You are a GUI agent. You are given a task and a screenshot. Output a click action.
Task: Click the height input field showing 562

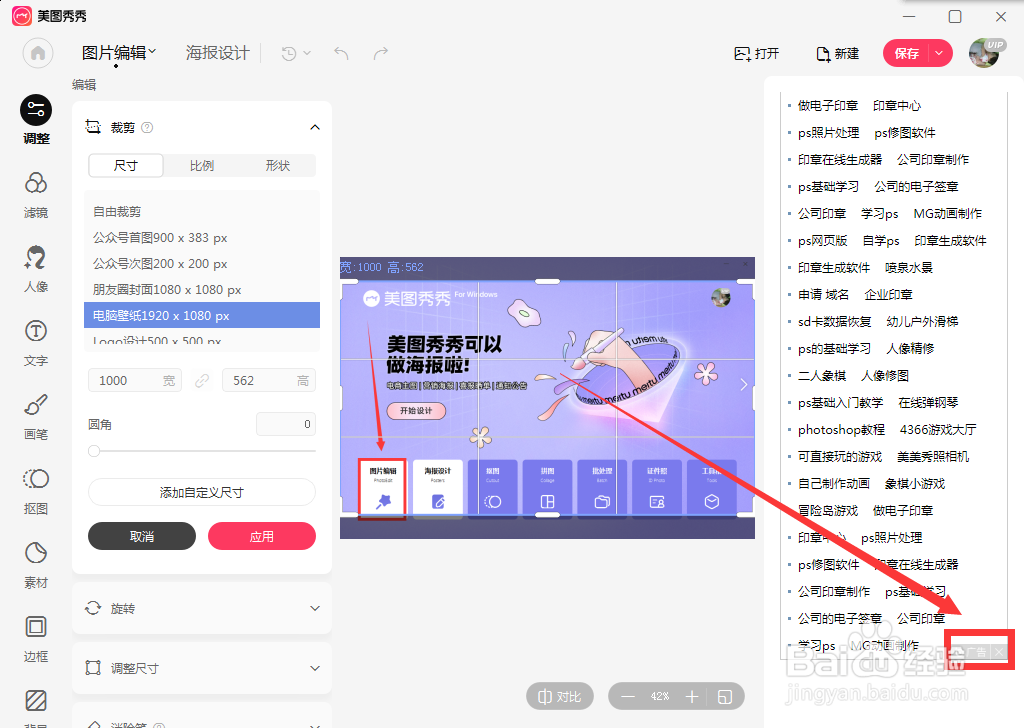(269, 381)
